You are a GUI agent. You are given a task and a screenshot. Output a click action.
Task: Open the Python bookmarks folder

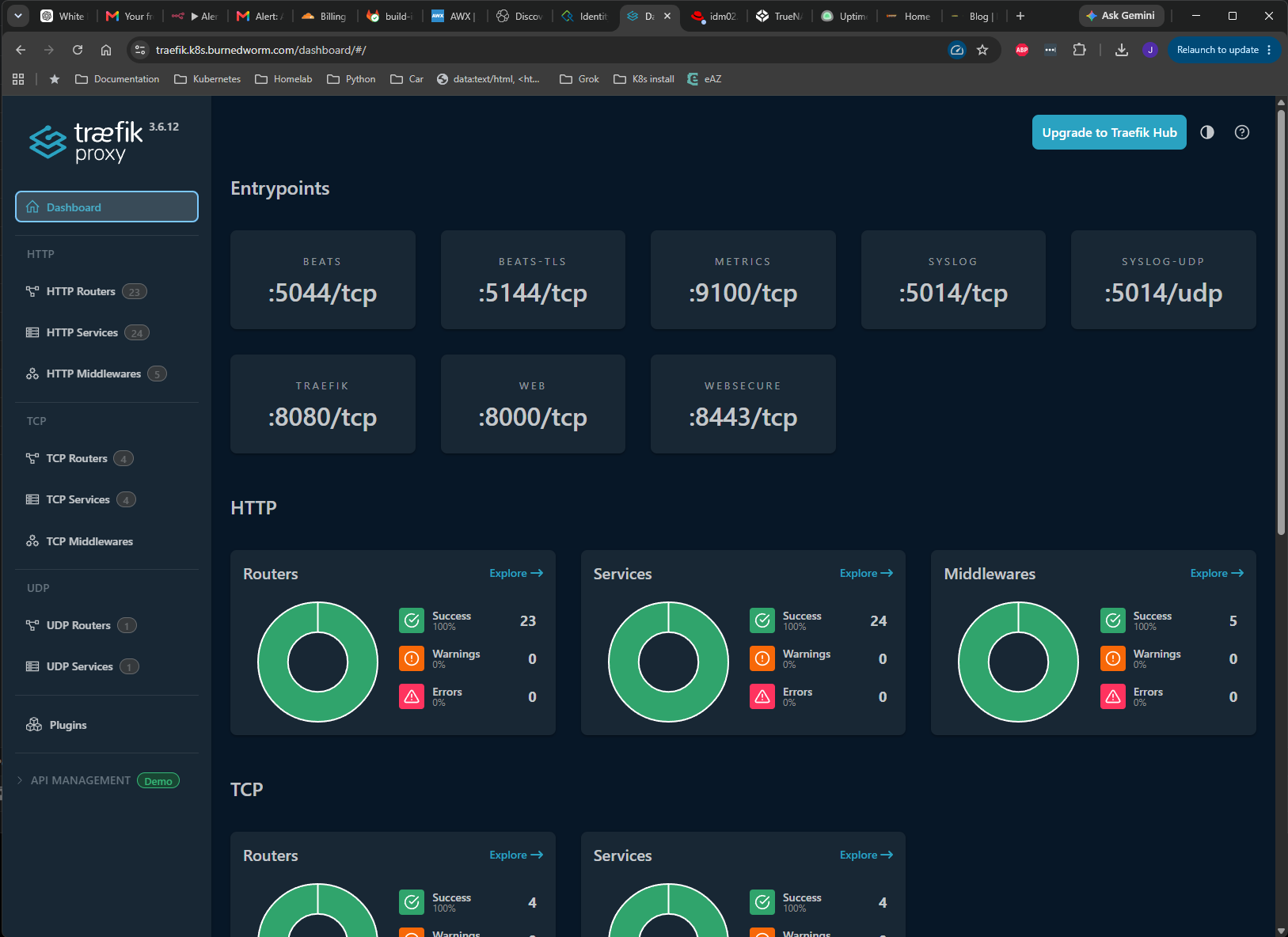point(351,79)
